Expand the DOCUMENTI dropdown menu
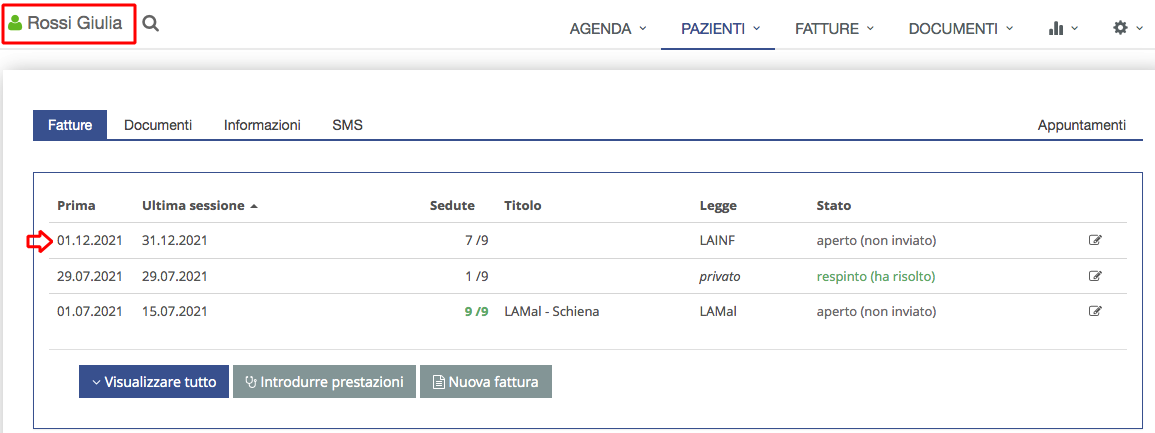The image size is (1155, 433). 961,29
